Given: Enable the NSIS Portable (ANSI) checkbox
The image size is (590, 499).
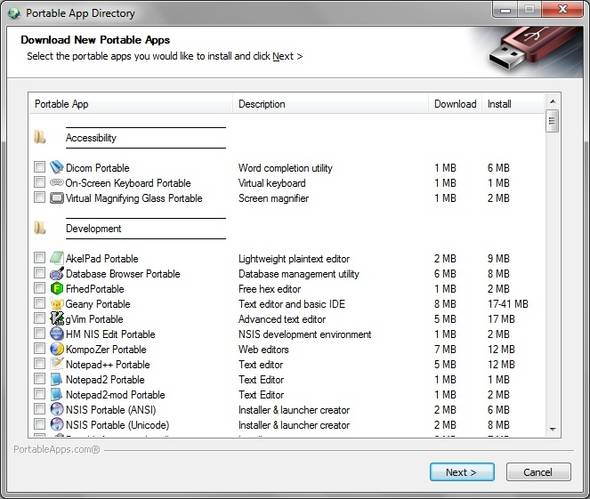Looking at the screenshot, I should coord(40,409).
